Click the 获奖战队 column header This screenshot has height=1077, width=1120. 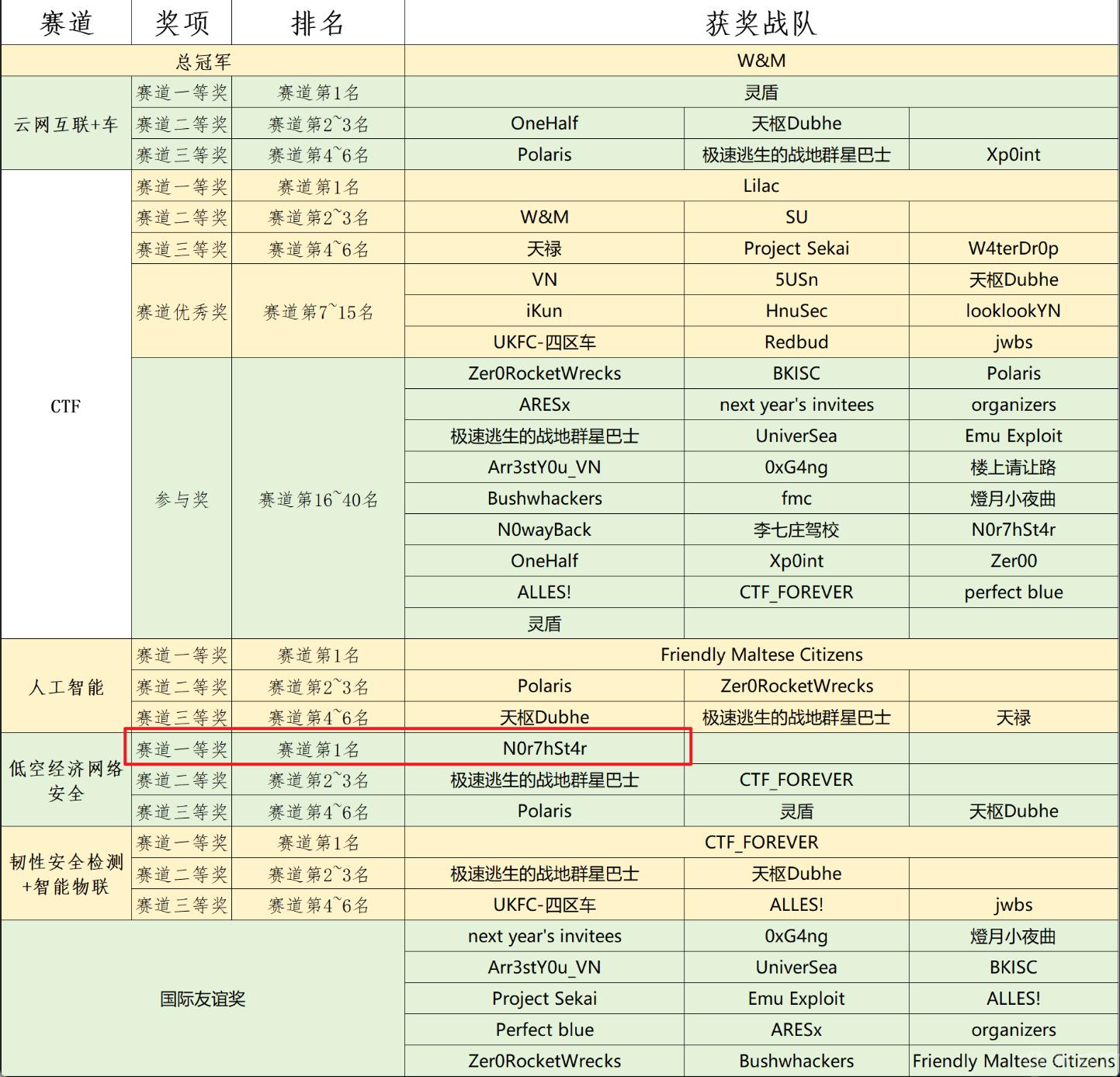coord(761,23)
